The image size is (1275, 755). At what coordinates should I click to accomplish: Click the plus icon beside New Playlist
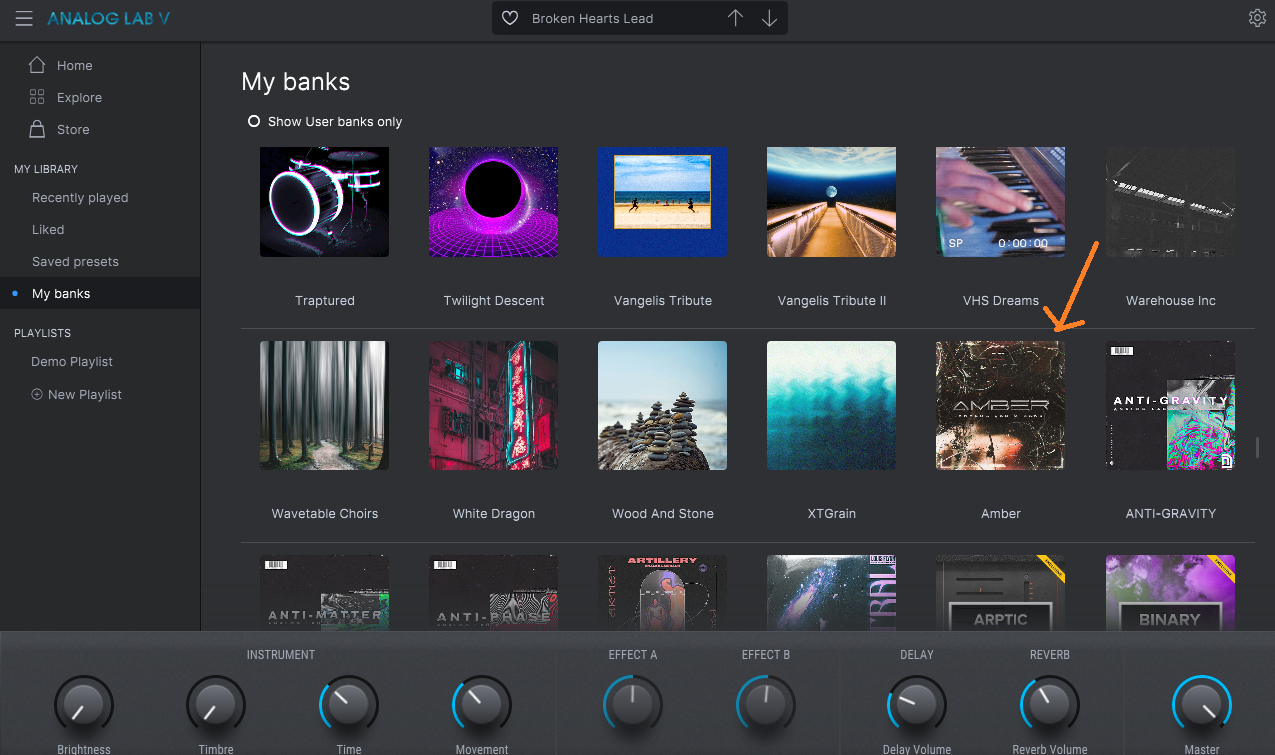click(x=37, y=394)
